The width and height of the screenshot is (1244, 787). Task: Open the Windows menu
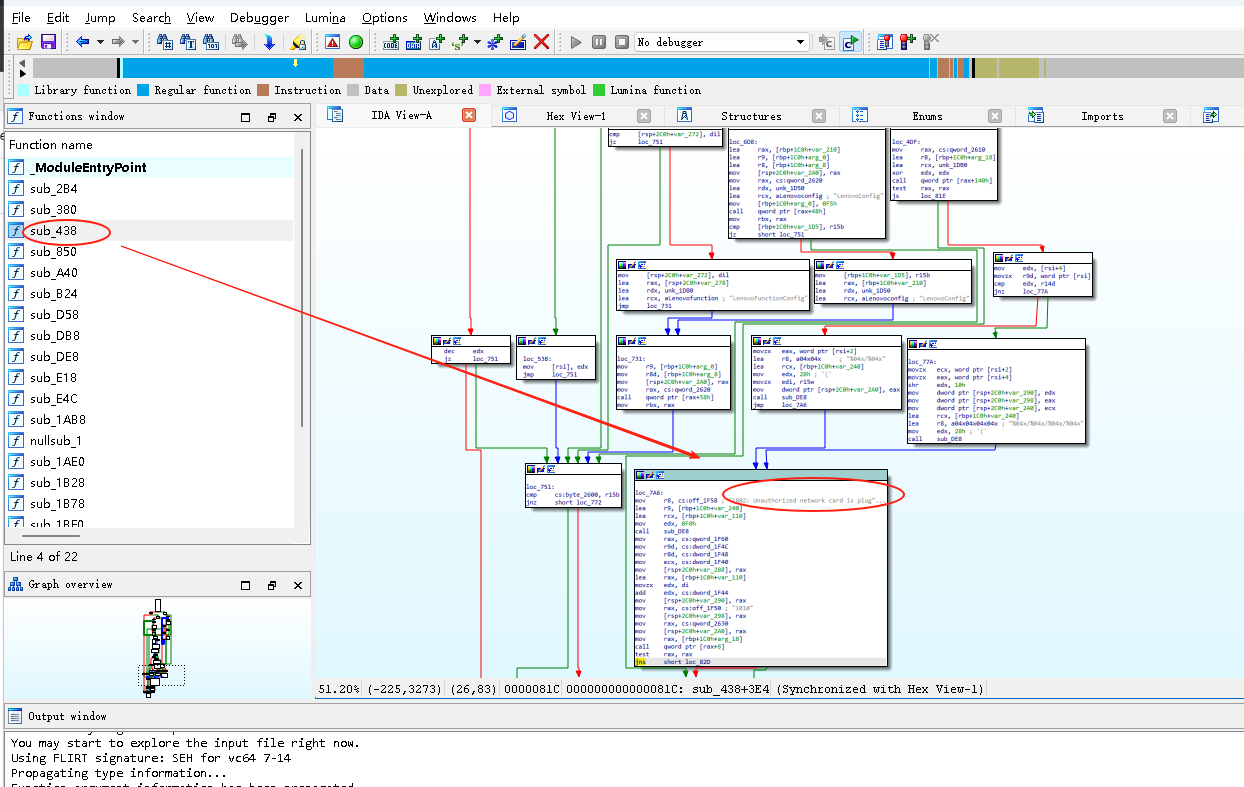[450, 17]
